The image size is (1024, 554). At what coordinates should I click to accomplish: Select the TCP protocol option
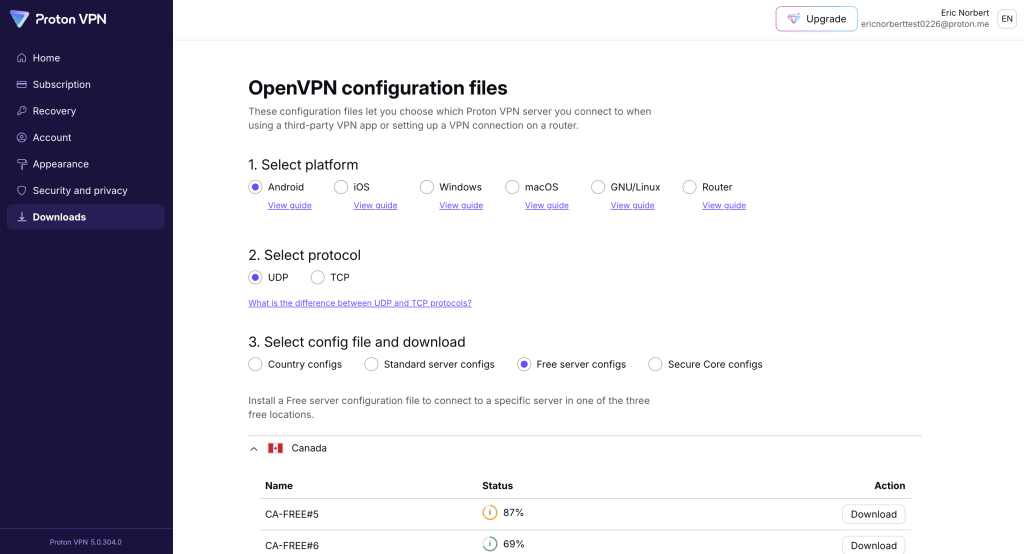click(318, 277)
